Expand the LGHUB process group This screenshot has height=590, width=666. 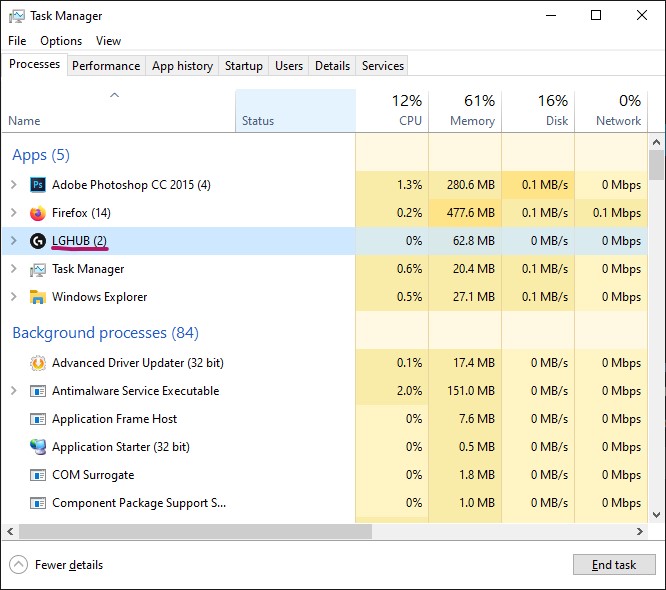pyautogui.click(x=14, y=241)
